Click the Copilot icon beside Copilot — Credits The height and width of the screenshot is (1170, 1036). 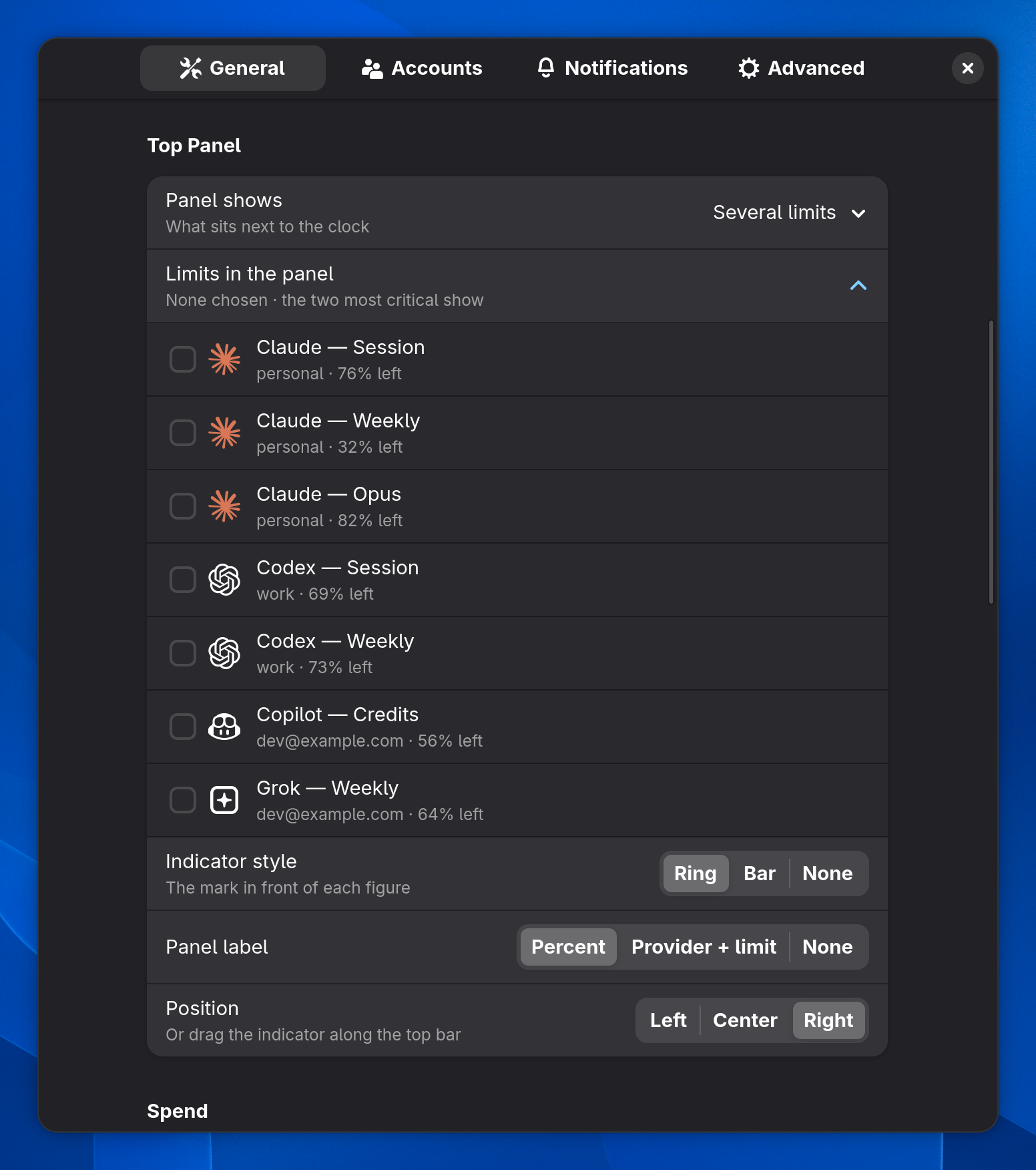click(224, 727)
